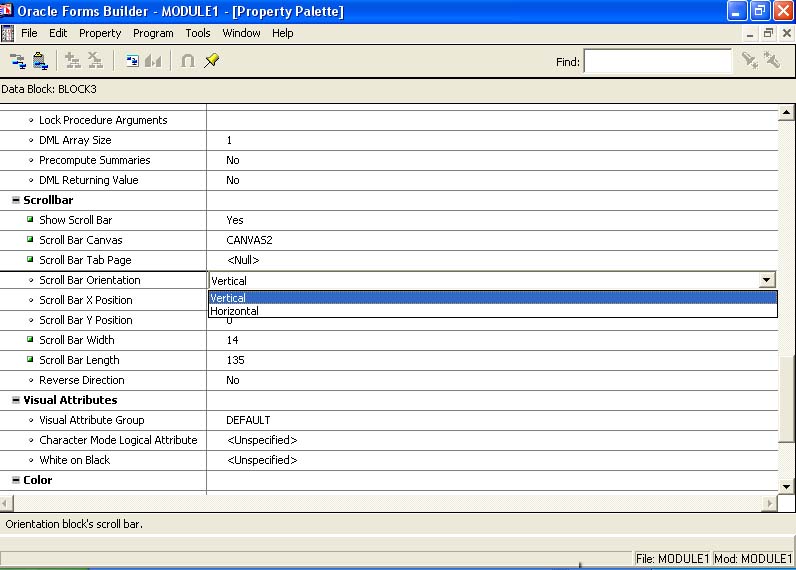Open the Property menu
Image resolution: width=796 pixels, height=570 pixels.
pos(100,33)
